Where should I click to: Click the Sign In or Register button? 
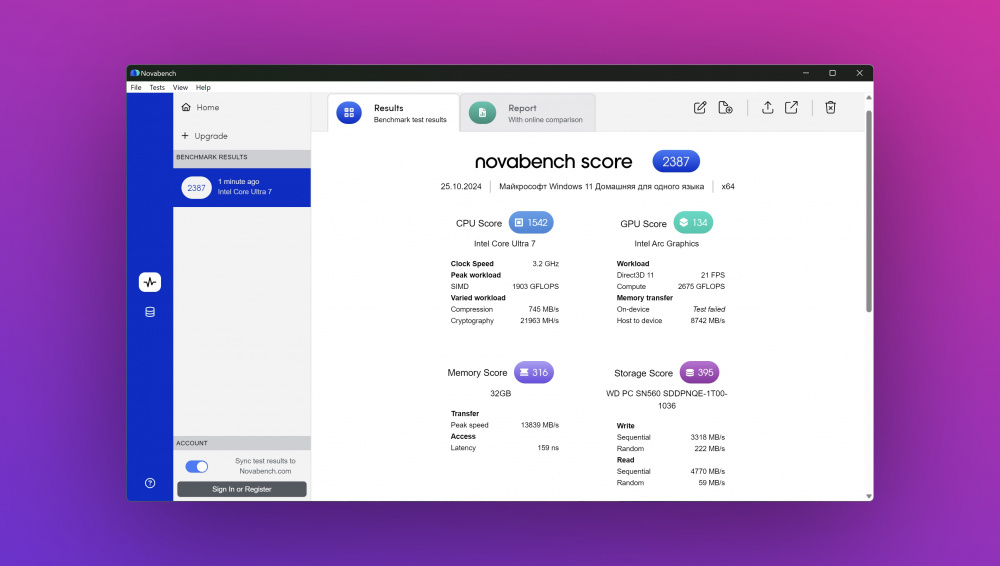tap(242, 489)
